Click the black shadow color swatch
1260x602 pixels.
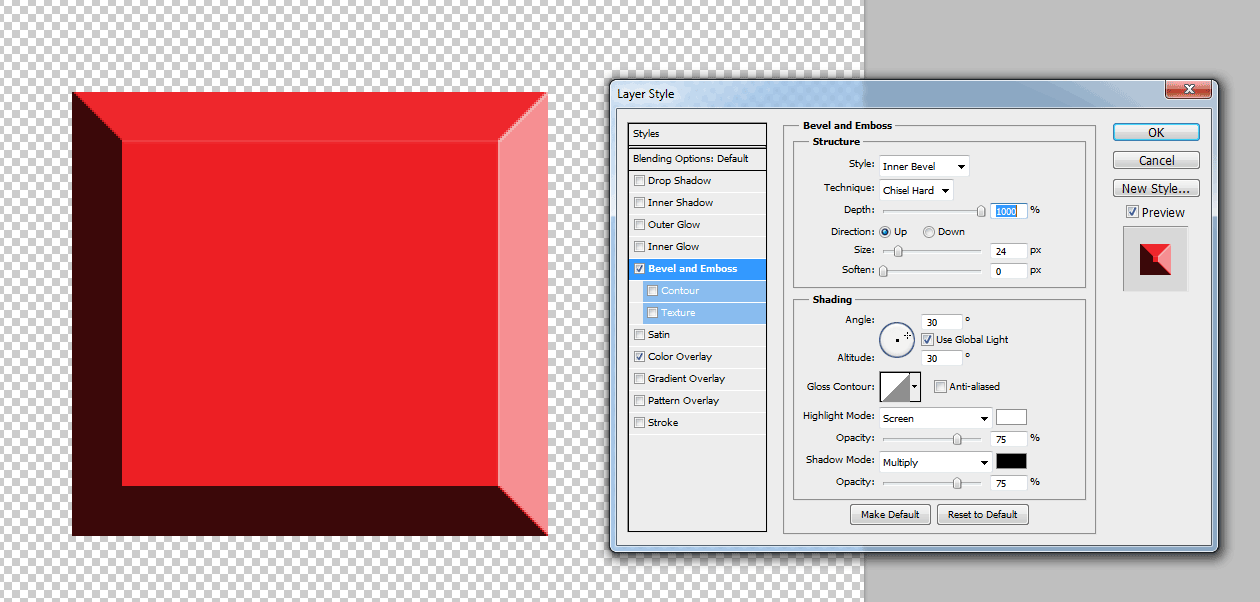click(x=1011, y=462)
